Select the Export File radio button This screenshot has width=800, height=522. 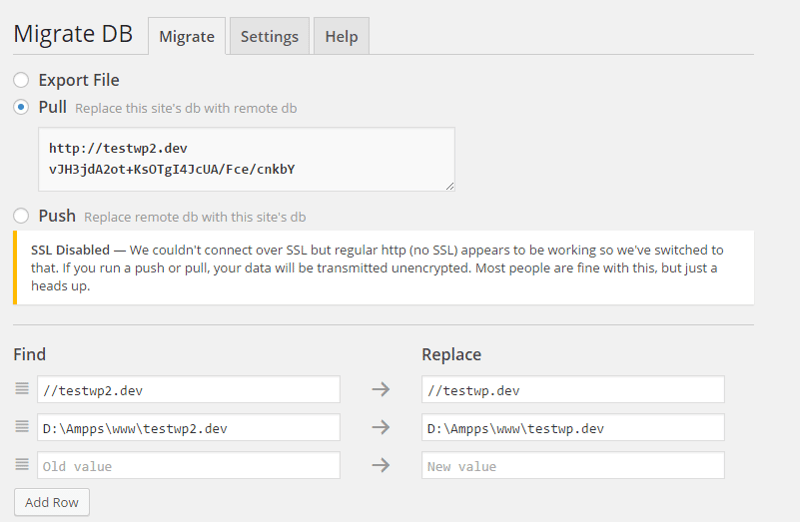[21, 80]
